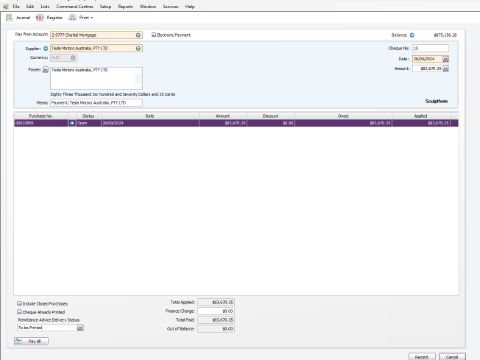Expand the Pay from Account dropdown
Image resolution: width=480 pixels, height=360 pixels.
pos(138,35)
